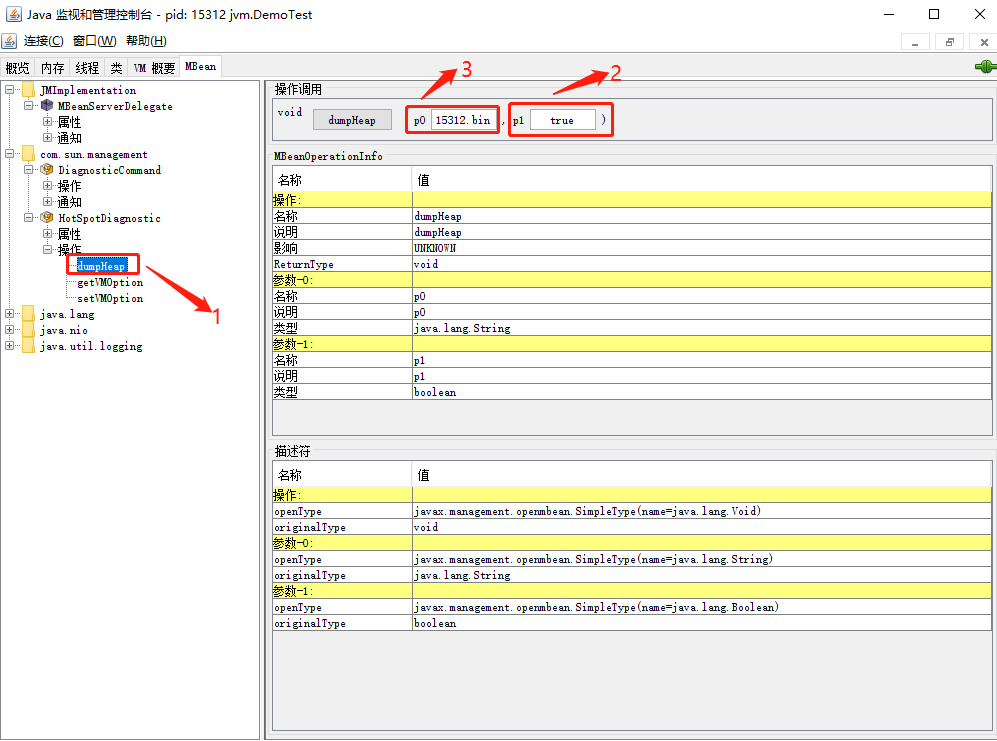Collapse the JMImplementation tree node
The height and width of the screenshot is (741, 997).
click(10, 90)
